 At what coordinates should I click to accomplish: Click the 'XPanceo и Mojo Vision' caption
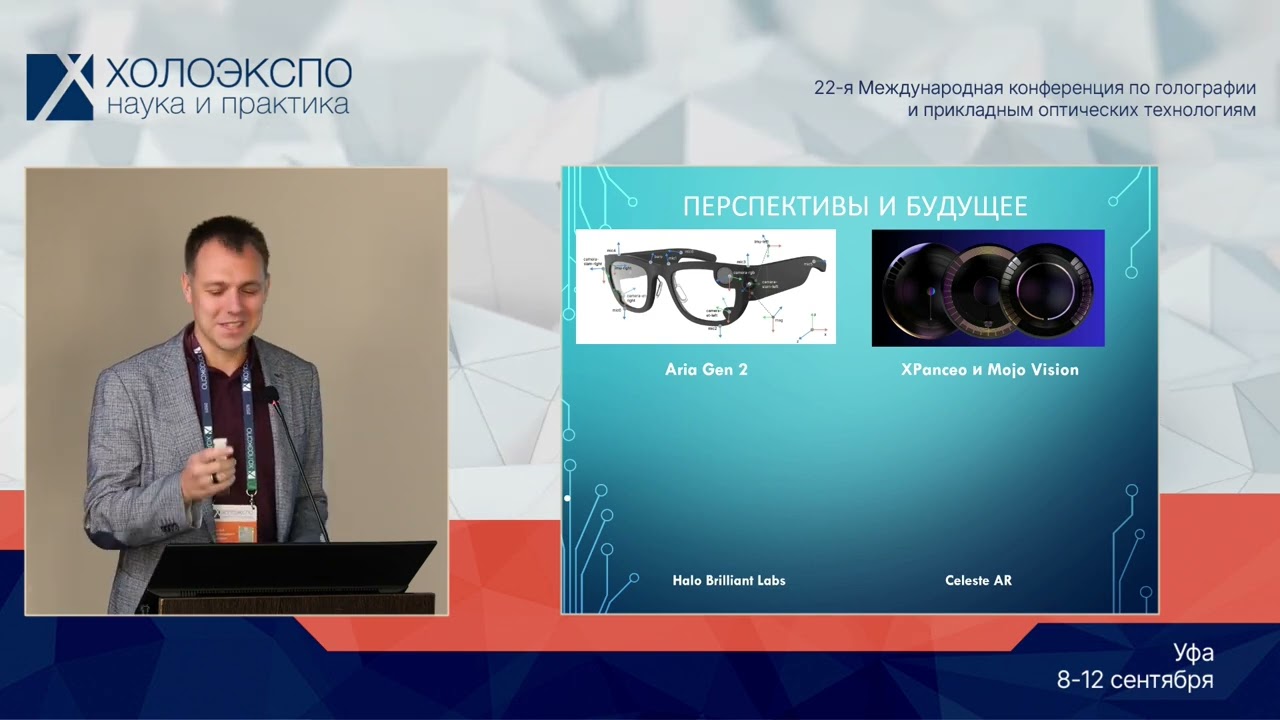pyautogui.click(x=989, y=369)
